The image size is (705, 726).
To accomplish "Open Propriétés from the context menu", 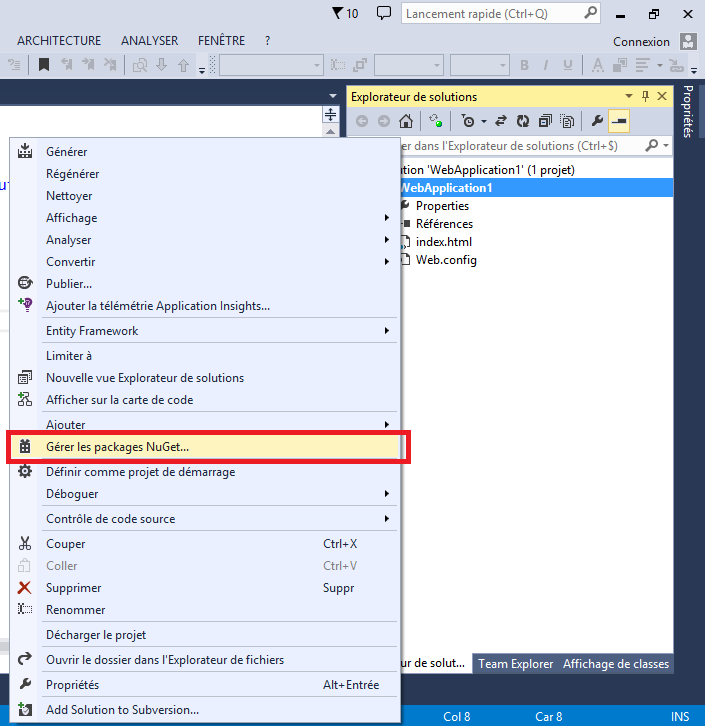I will (x=205, y=685).
